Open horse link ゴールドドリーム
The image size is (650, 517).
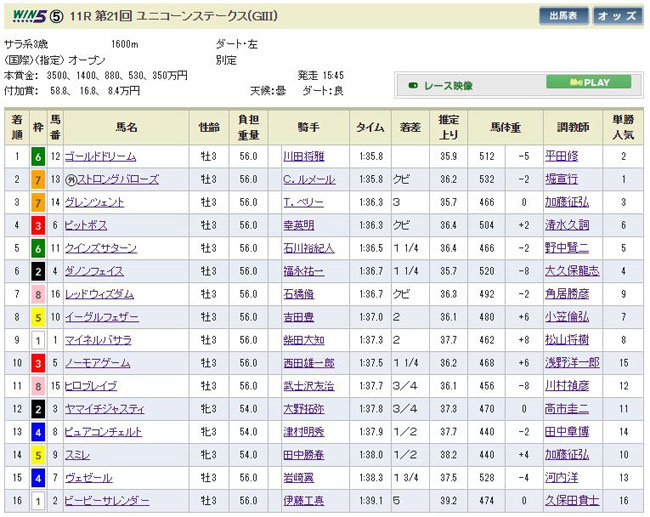tap(101, 156)
